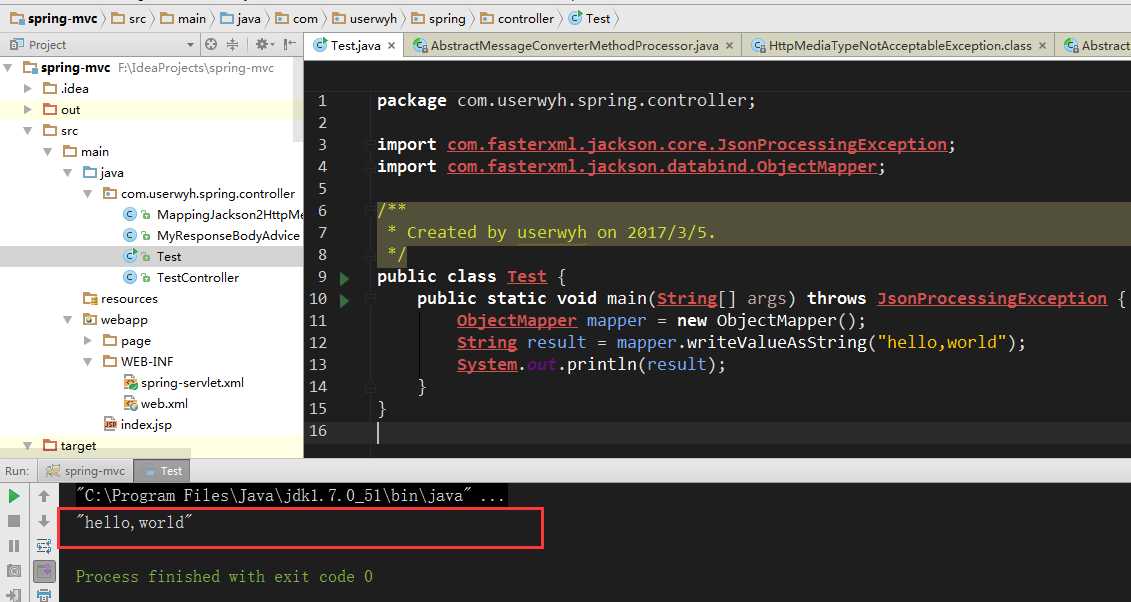Viewport: 1131px width, 602px height.
Task: Click the camera Dump Threads icon
Action: click(x=14, y=571)
